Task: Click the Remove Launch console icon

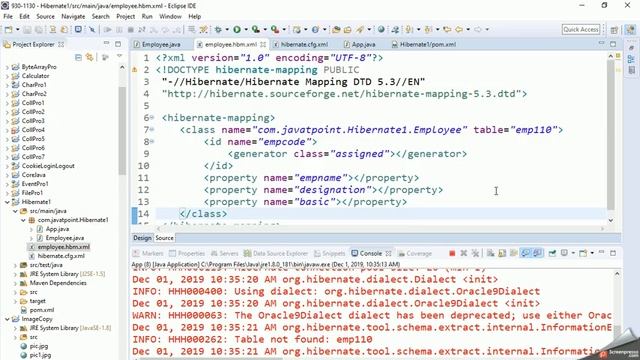Action: coord(464,253)
